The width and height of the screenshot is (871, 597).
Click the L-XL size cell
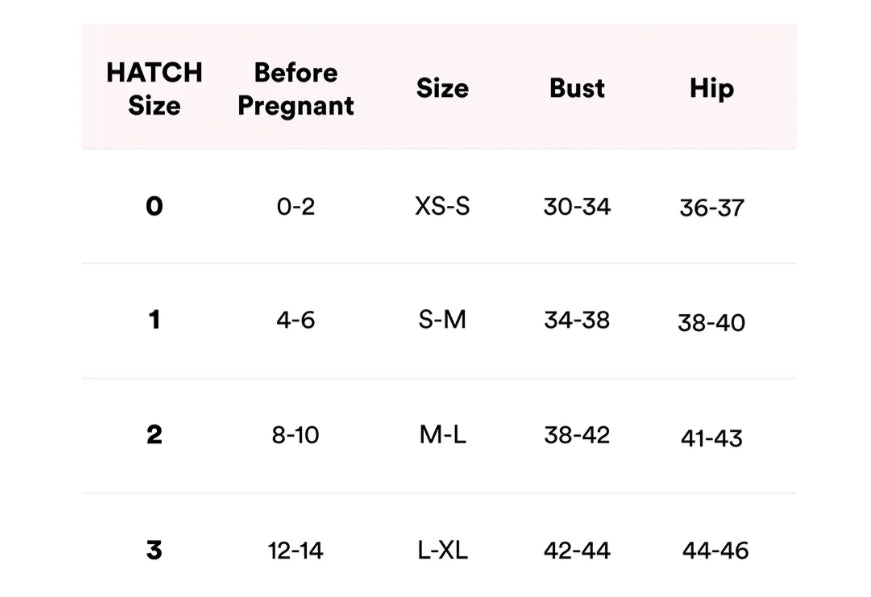point(442,550)
